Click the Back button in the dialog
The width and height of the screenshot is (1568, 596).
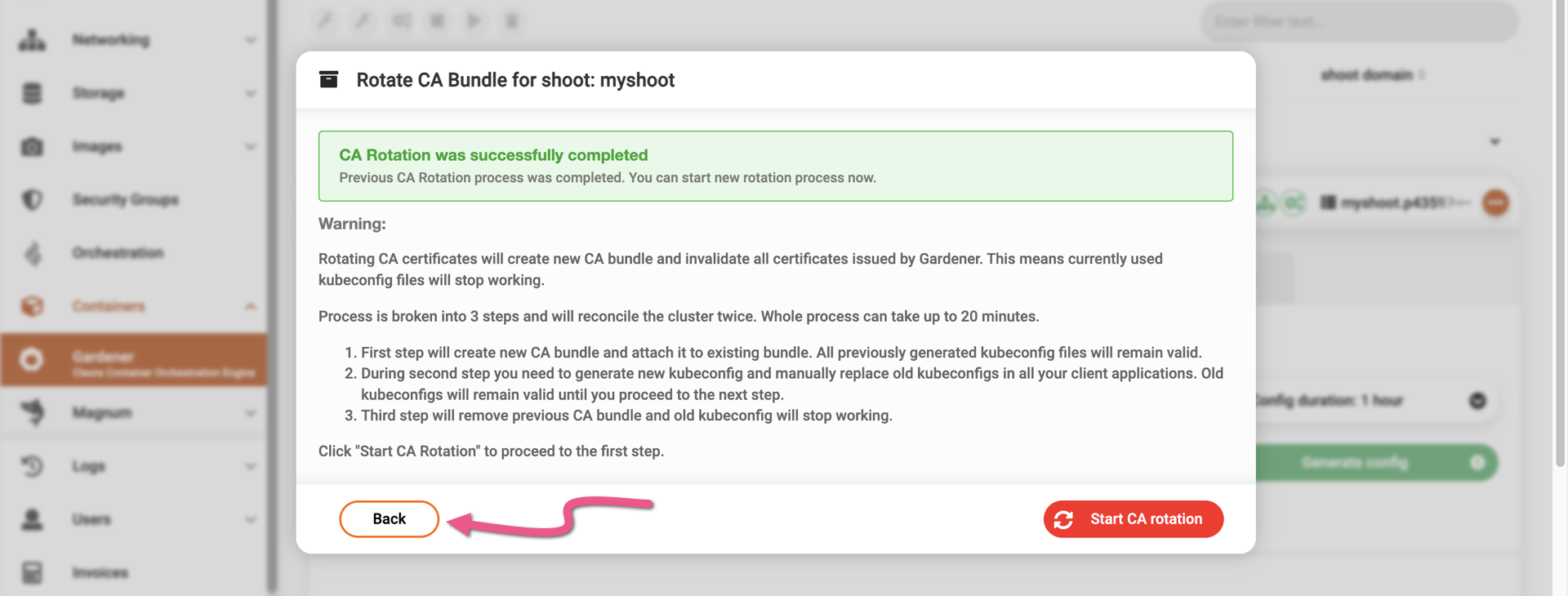tap(389, 519)
